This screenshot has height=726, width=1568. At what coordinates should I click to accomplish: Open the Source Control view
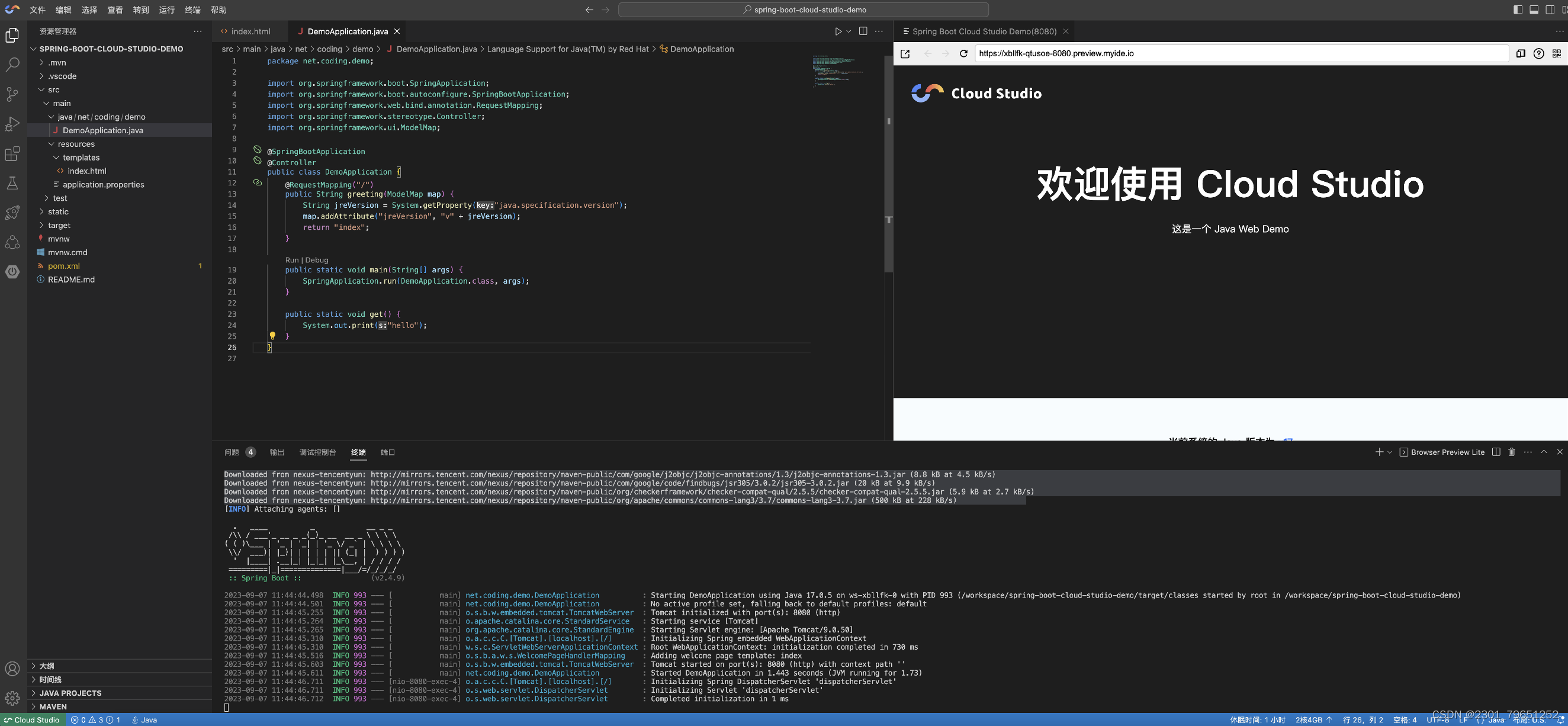point(12,94)
